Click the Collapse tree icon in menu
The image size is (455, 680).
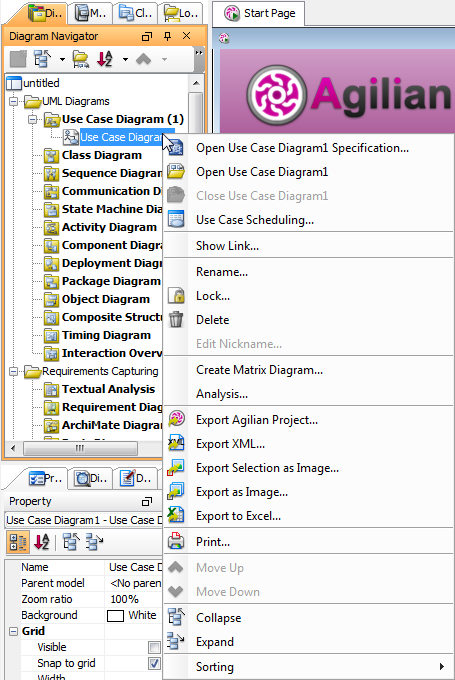click(176, 617)
